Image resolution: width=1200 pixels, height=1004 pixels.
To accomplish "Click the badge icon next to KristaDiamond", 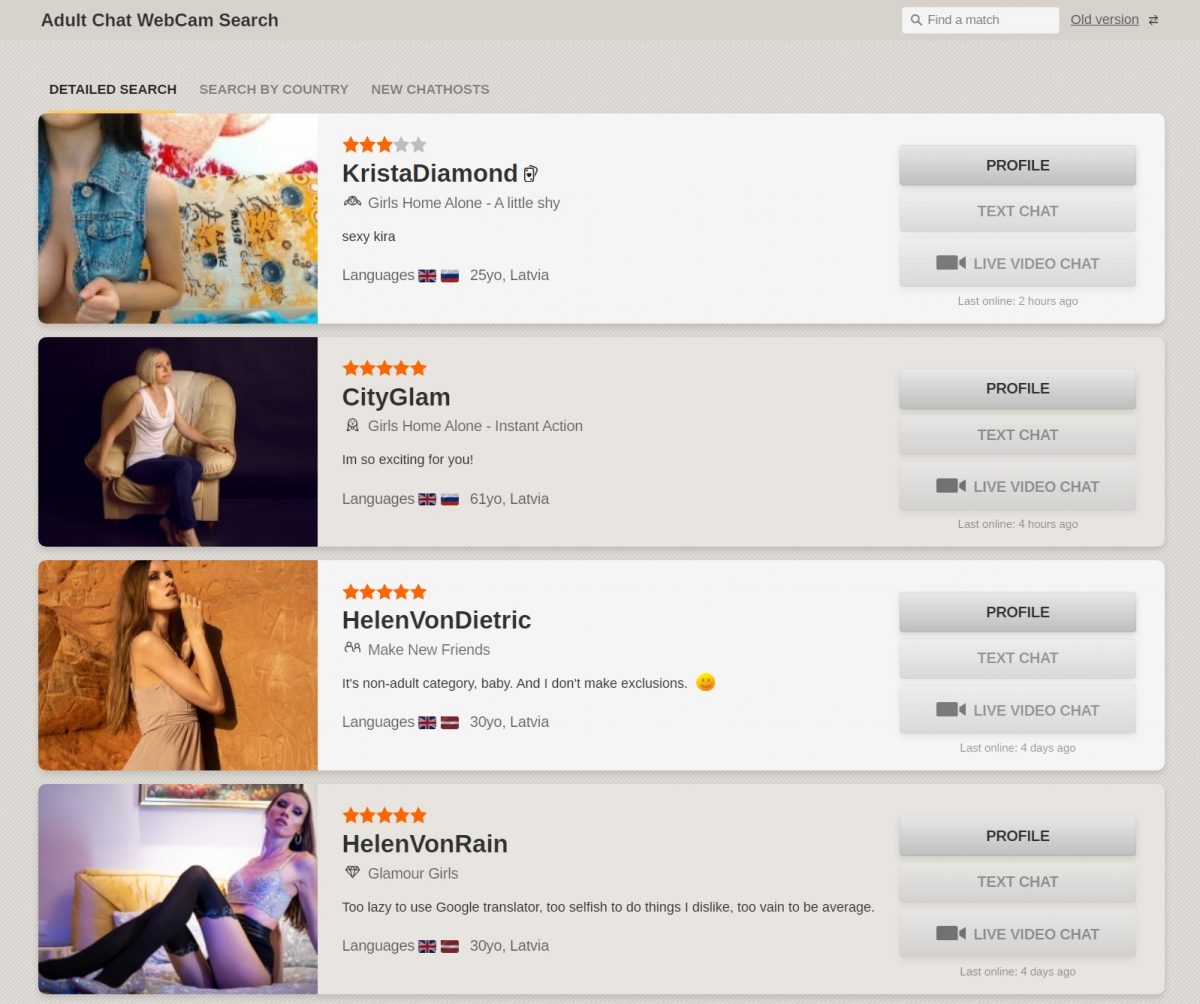I will (531, 173).
